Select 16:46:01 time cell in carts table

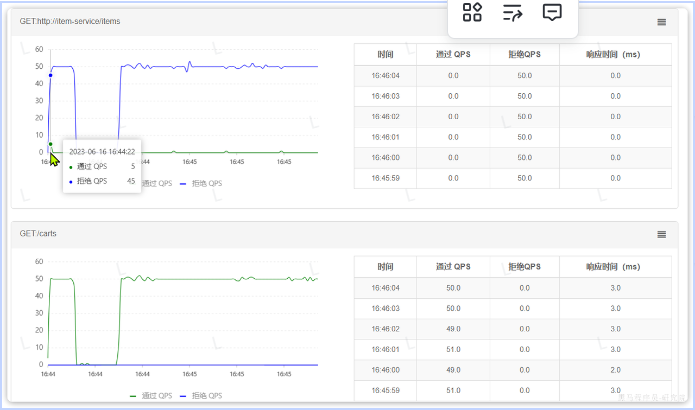385,350
